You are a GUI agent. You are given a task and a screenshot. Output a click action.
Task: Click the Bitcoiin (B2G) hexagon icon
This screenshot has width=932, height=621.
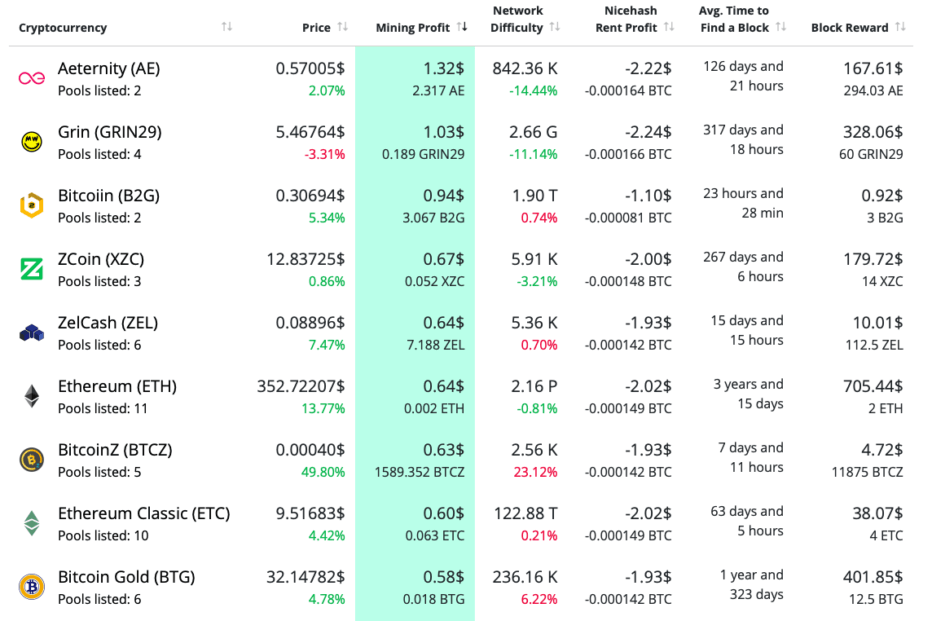coord(32,205)
